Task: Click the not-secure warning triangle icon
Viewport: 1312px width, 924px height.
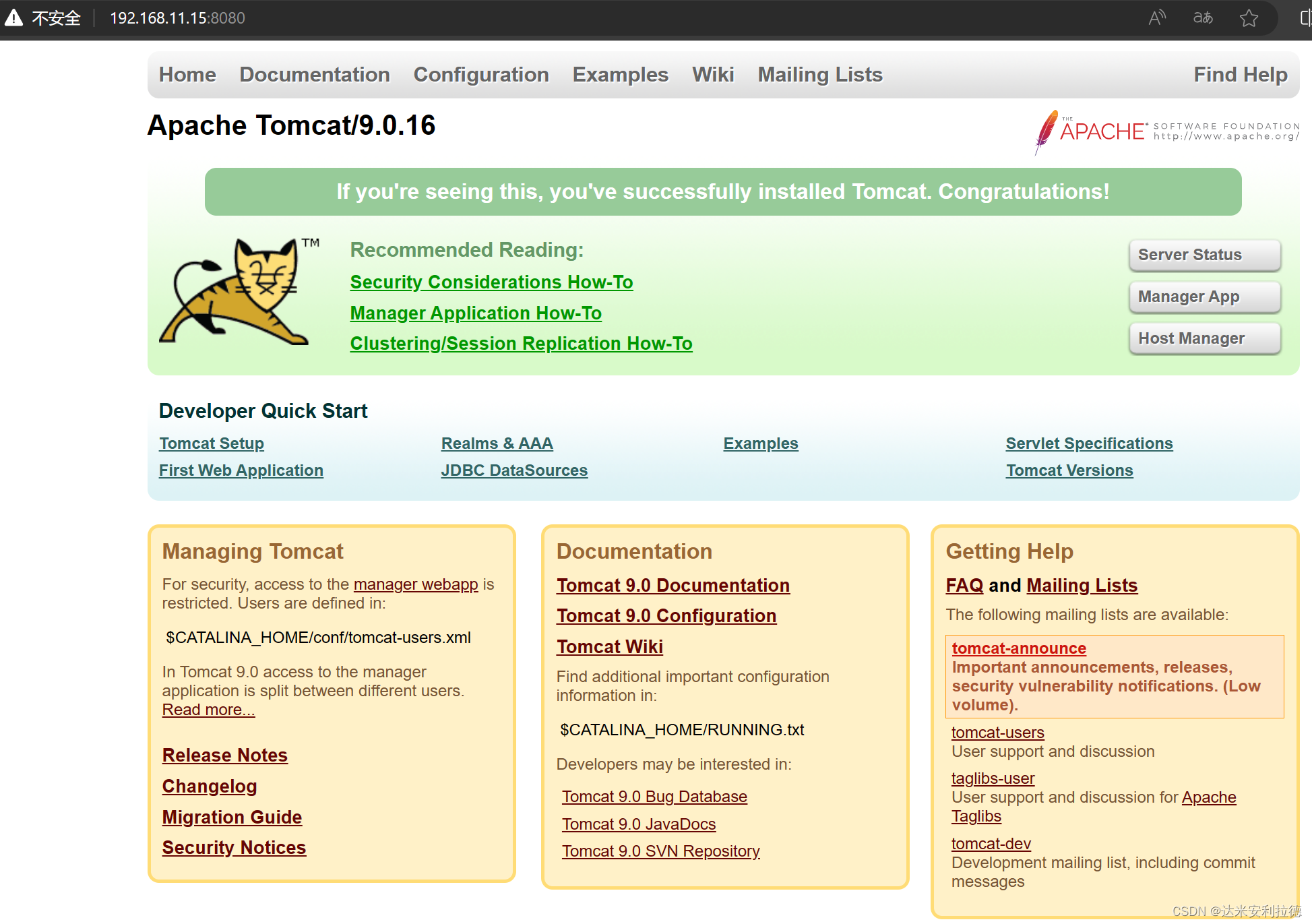Action: (13, 18)
